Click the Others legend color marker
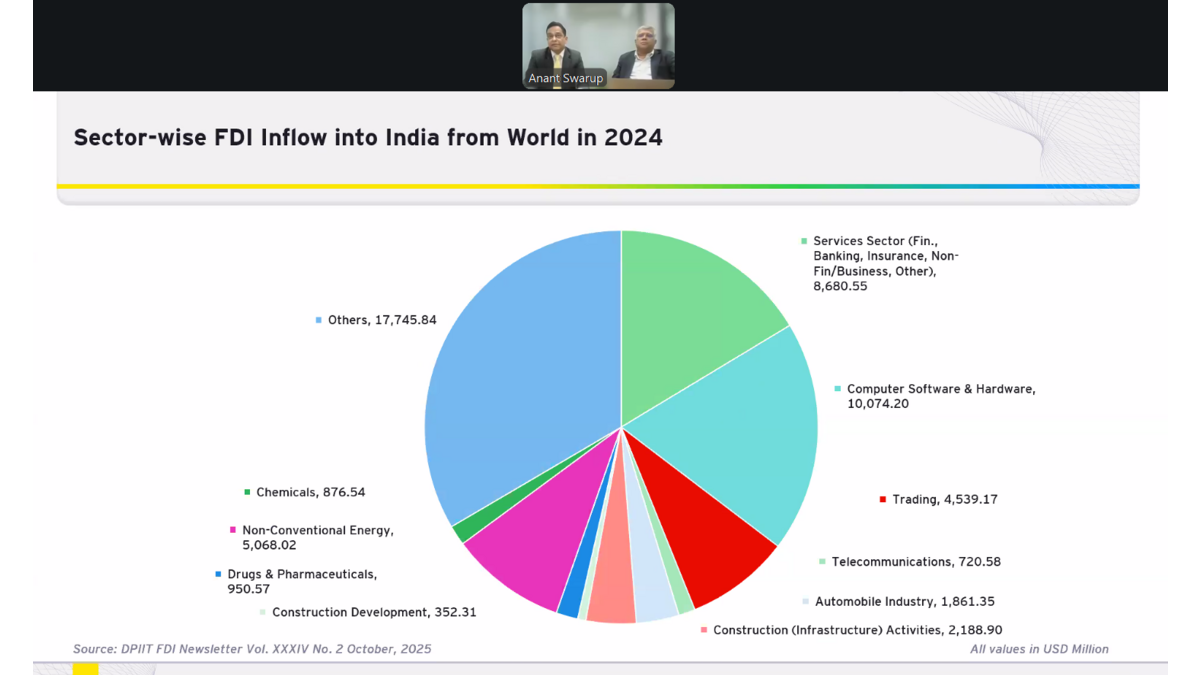This screenshot has width=1200, height=675. coord(319,321)
